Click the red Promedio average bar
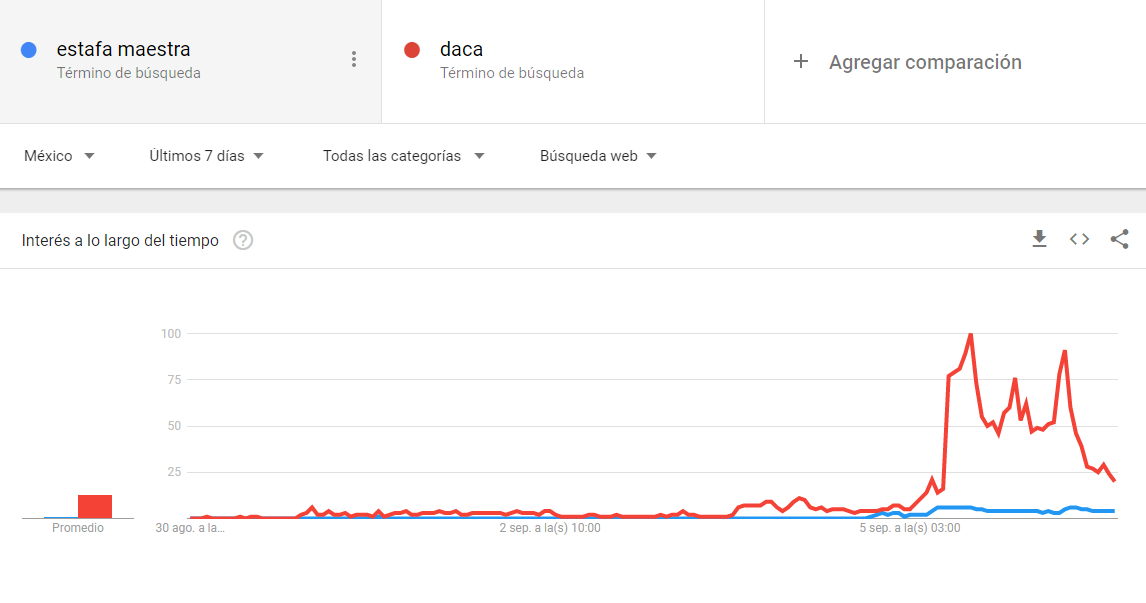This screenshot has width=1146, height=603. click(95, 507)
